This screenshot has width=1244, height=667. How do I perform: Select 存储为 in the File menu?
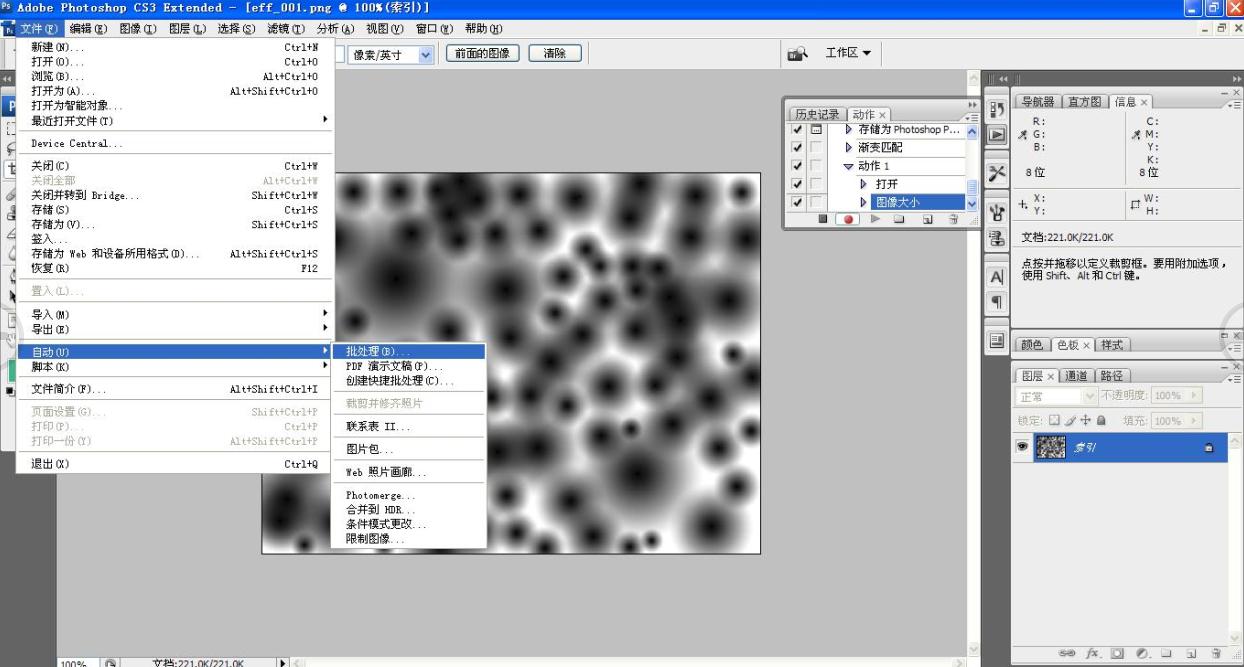pyautogui.click(x=175, y=224)
